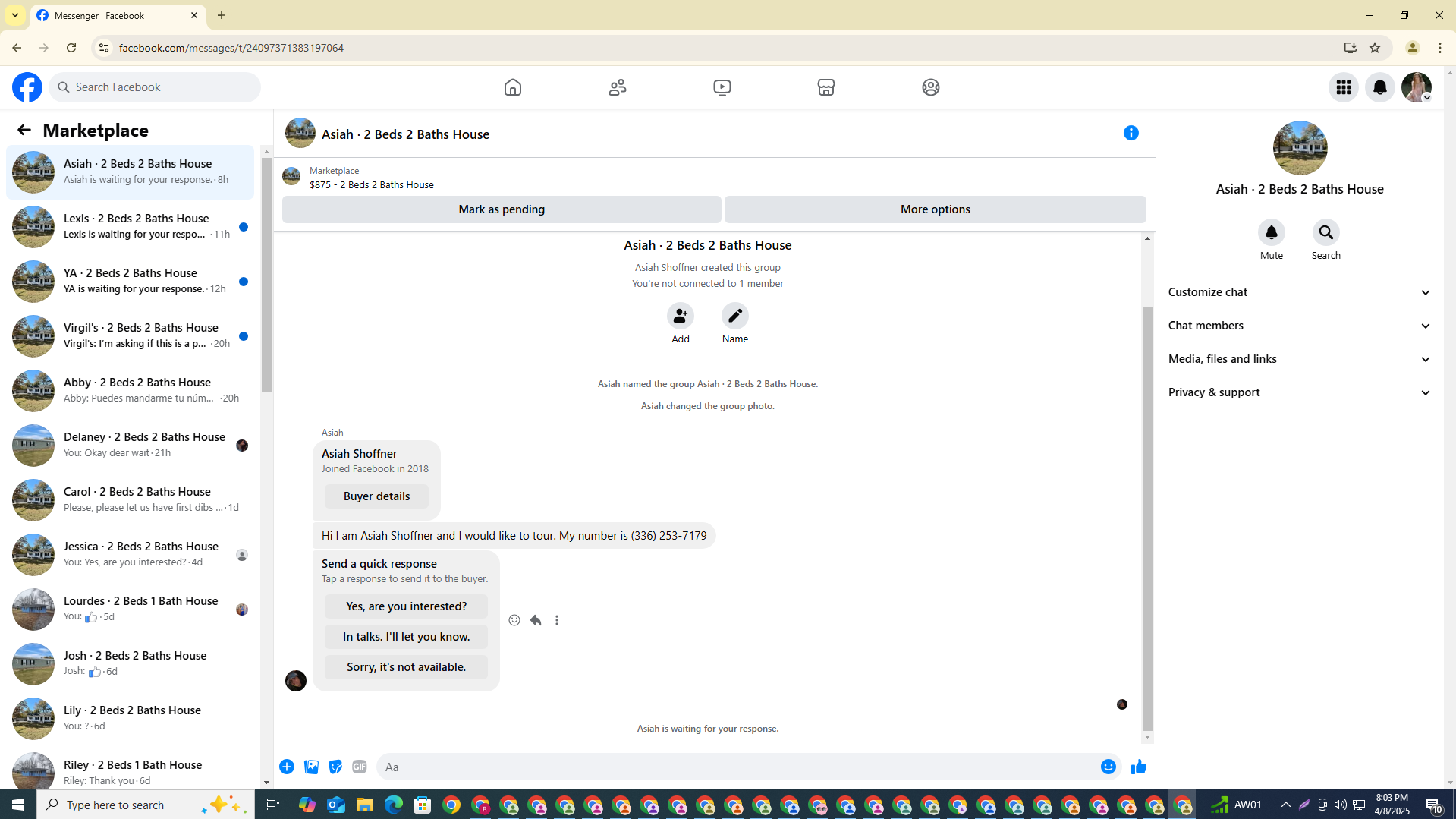This screenshot has width=1456, height=819.
Task: Open the Jessica 2 Beds 2 Baths House chat
Action: click(x=130, y=555)
